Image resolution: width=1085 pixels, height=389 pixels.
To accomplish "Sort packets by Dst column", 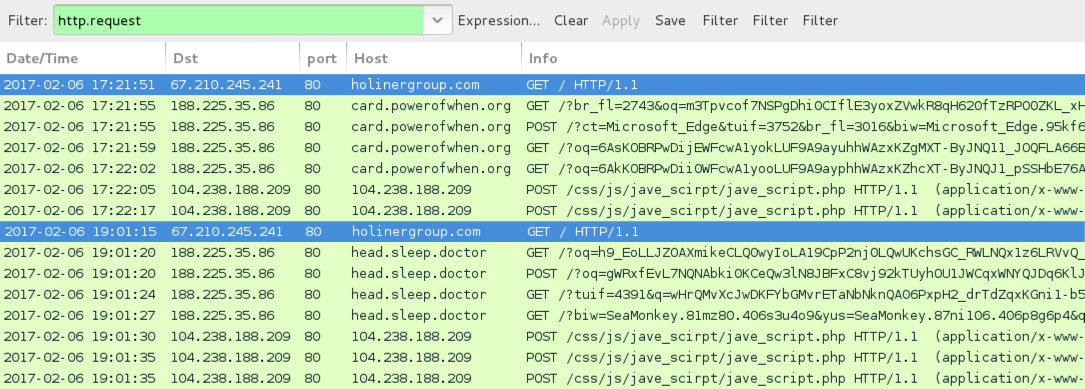I will tap(233, 58).
